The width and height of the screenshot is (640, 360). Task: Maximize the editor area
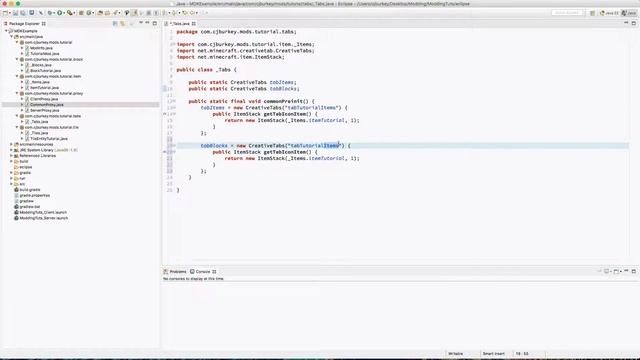[633, 23]
